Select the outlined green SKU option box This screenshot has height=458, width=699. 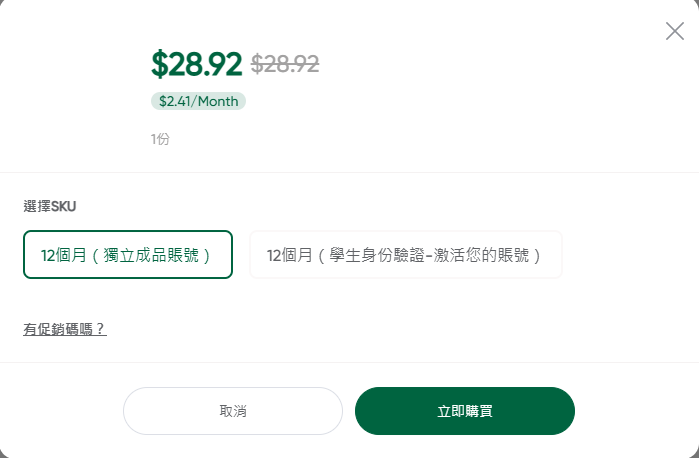(x=128, y=255)
